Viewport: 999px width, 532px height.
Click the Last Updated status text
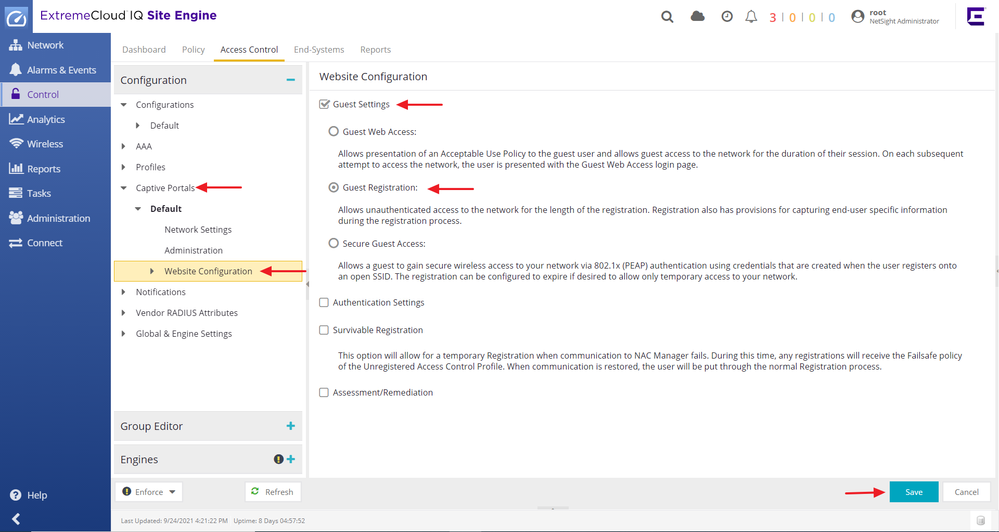point(174,521)
